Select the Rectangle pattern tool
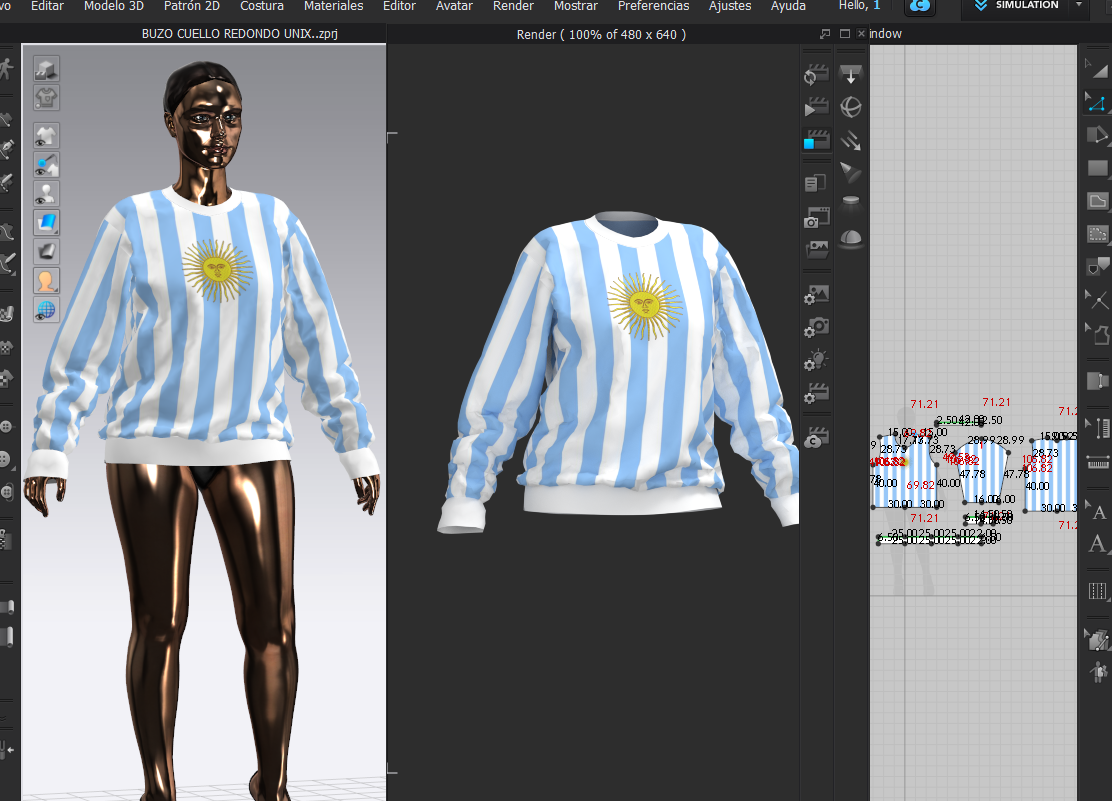This screenshot has width=1112, height=801. (1097, 168)
